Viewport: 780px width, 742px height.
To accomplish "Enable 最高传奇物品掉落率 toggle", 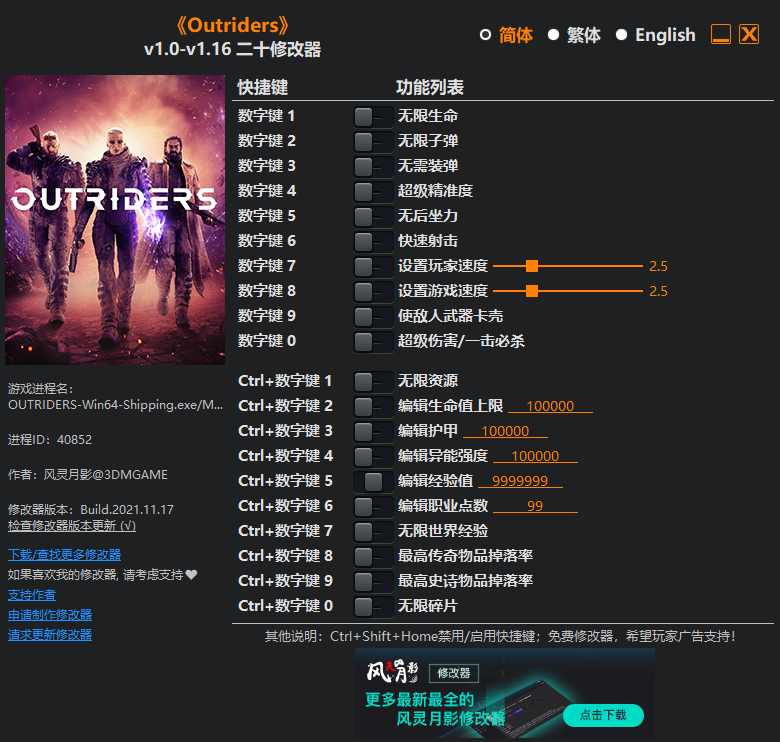I will 373,556.
